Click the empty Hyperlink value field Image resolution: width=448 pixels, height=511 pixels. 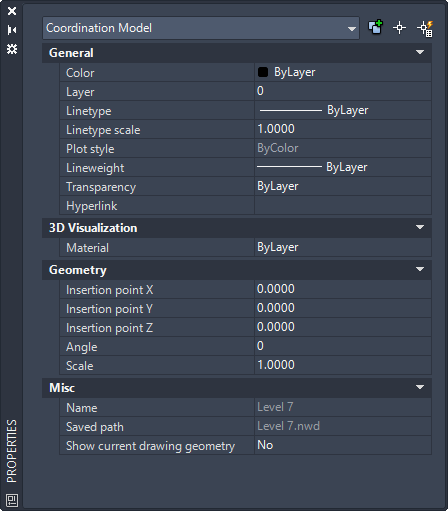point(343,205)
